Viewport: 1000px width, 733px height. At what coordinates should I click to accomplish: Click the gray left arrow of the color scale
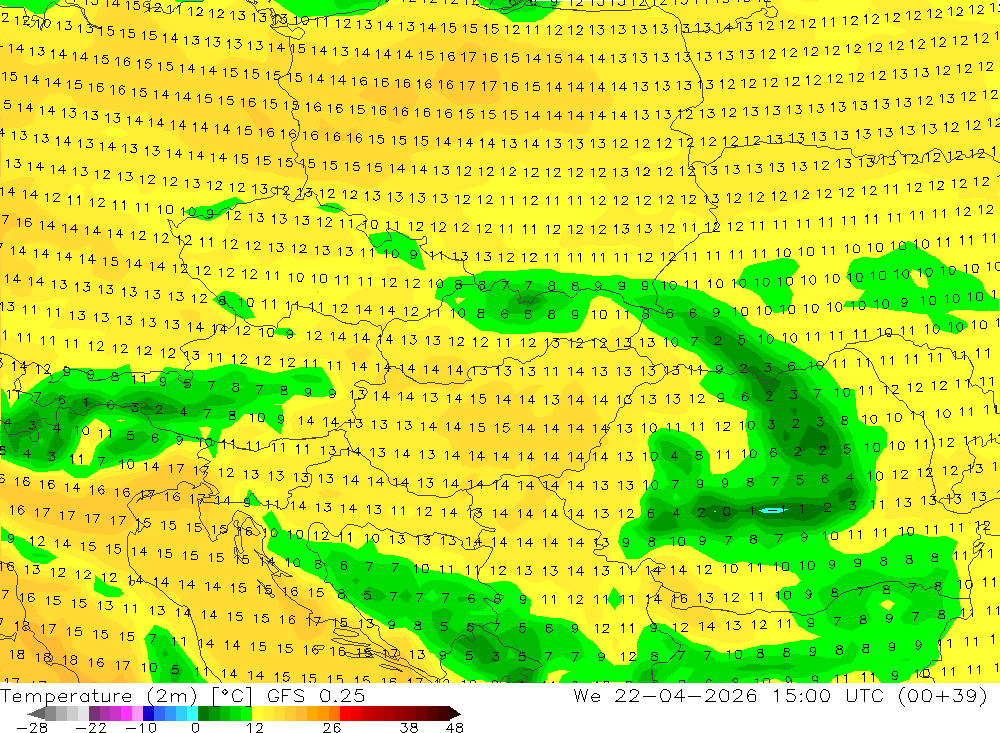[x=36, y=713]
